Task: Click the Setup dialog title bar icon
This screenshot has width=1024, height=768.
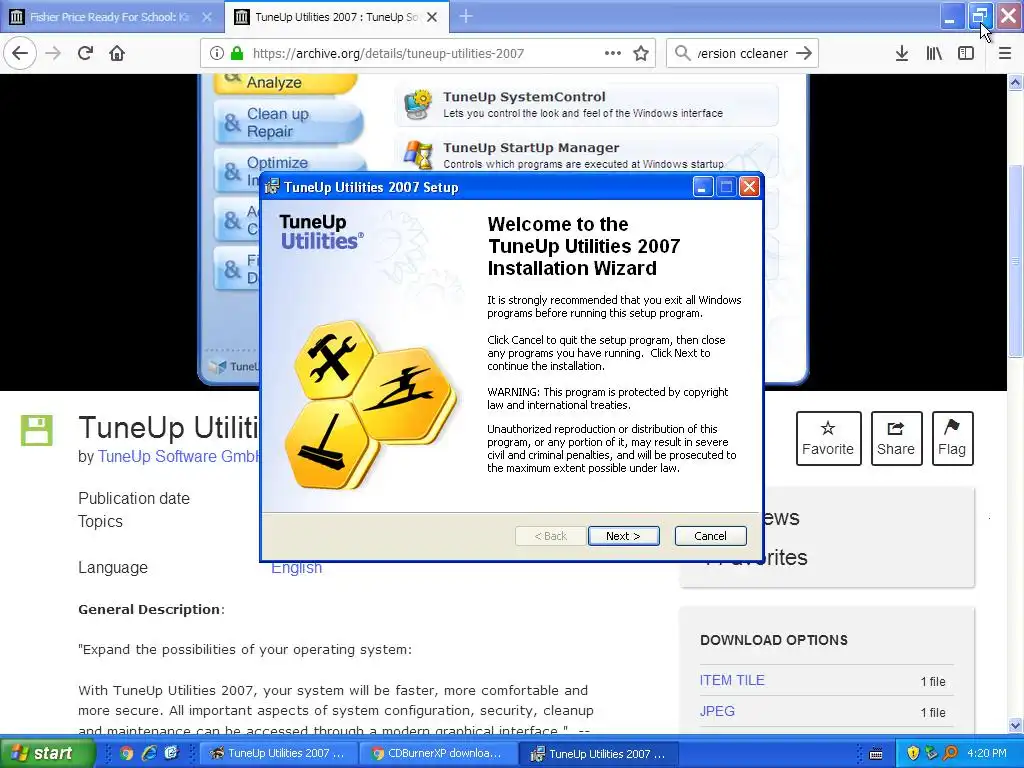Action: [272, 187]
